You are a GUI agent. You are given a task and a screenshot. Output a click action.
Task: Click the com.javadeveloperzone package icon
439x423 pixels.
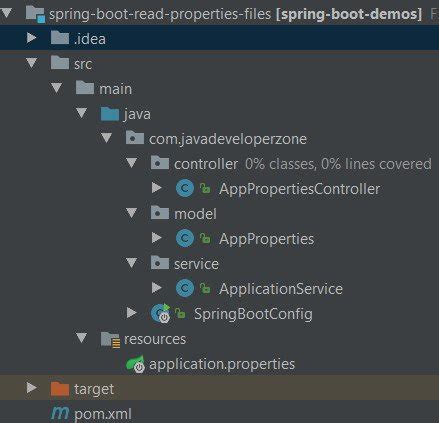[135, 138]
